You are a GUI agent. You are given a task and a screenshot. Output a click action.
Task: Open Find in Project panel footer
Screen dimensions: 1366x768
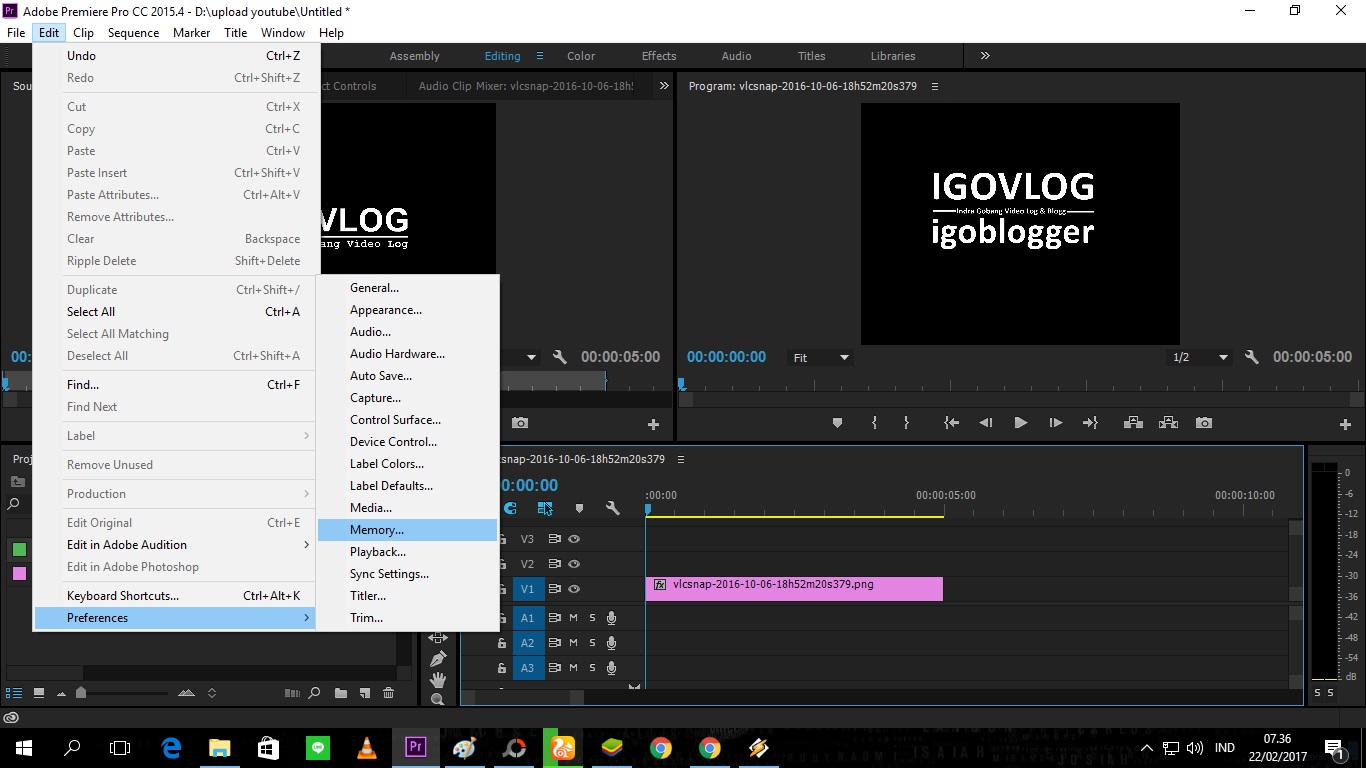pyautogui.click(x=314, y=693)
